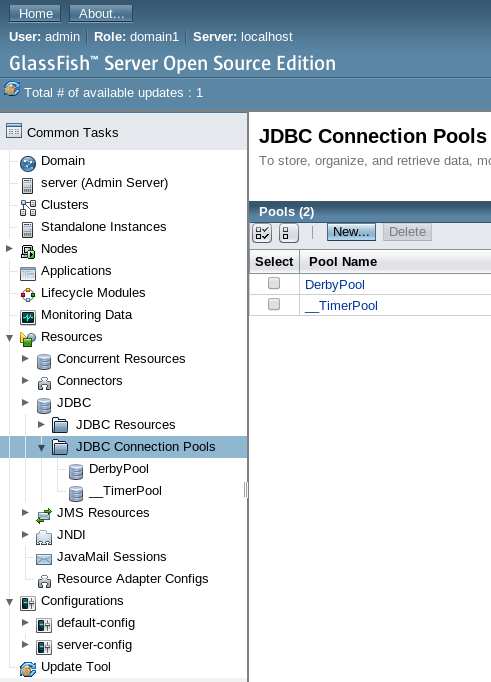Click the JDBC Connection Pools folder icon
Image resolution: width=491 pixels, height=682 pixels.
coord(60,447)
